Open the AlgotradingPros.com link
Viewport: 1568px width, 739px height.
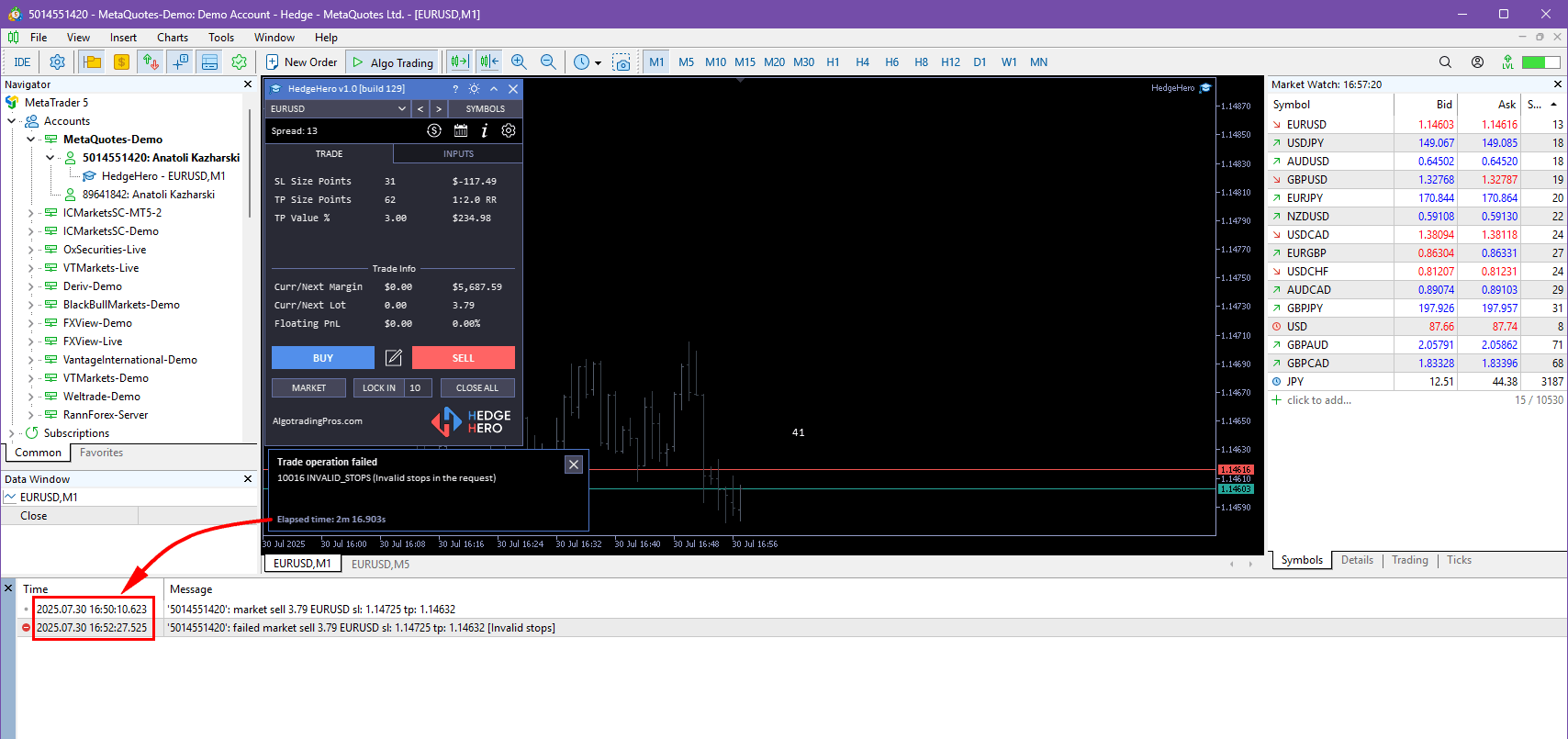pyautogui.click(x=318, y=421)
